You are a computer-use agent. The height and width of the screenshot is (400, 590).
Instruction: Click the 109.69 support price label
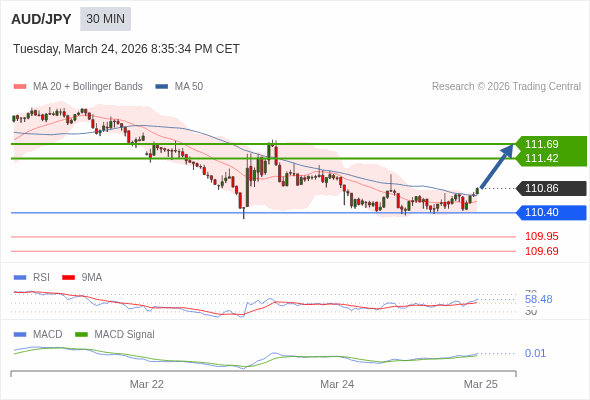tap(542, 251)
